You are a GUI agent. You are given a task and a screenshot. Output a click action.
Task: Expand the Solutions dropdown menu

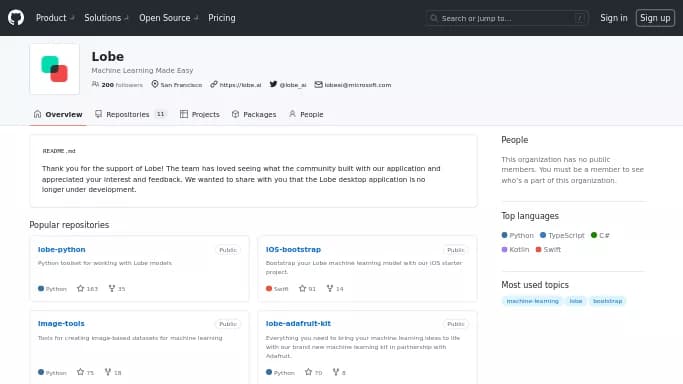pos(106,18)
